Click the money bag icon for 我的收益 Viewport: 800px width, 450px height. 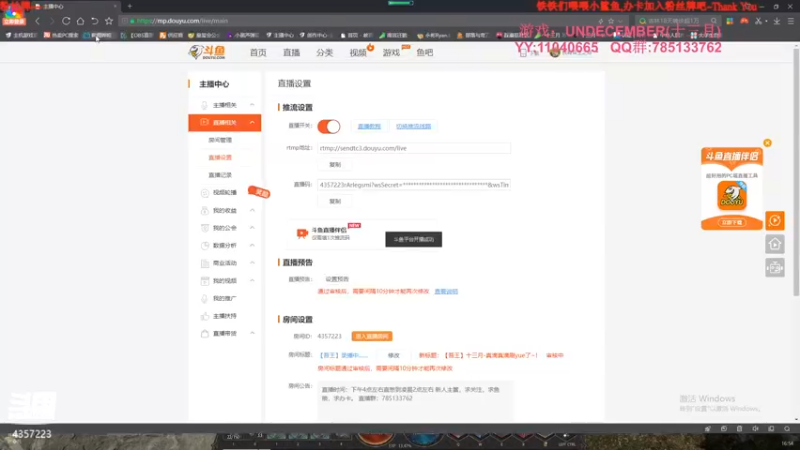click(x=205, y=210)
